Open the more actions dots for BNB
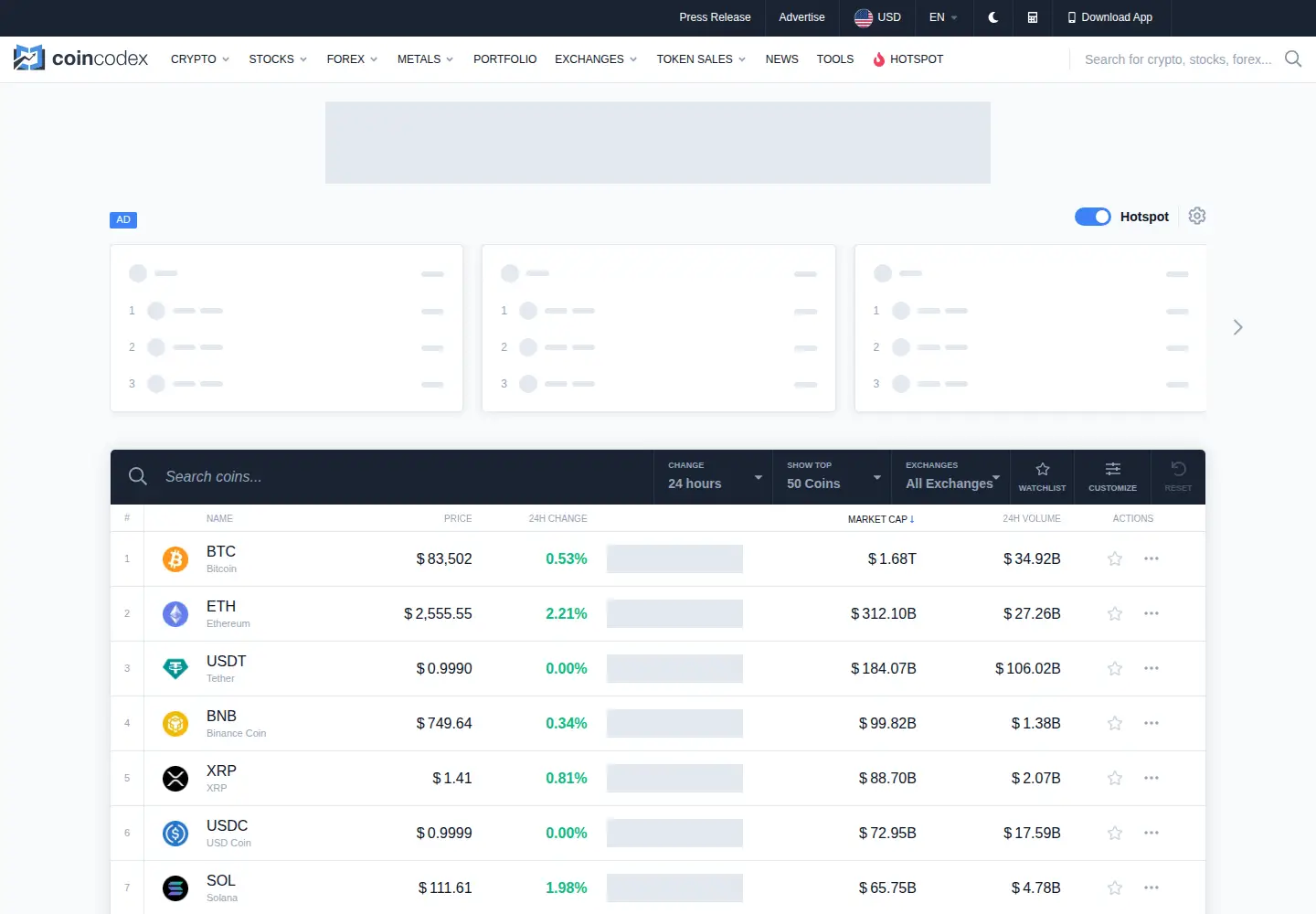The width and height of the screenshot is (1316, 914). 1151,723
